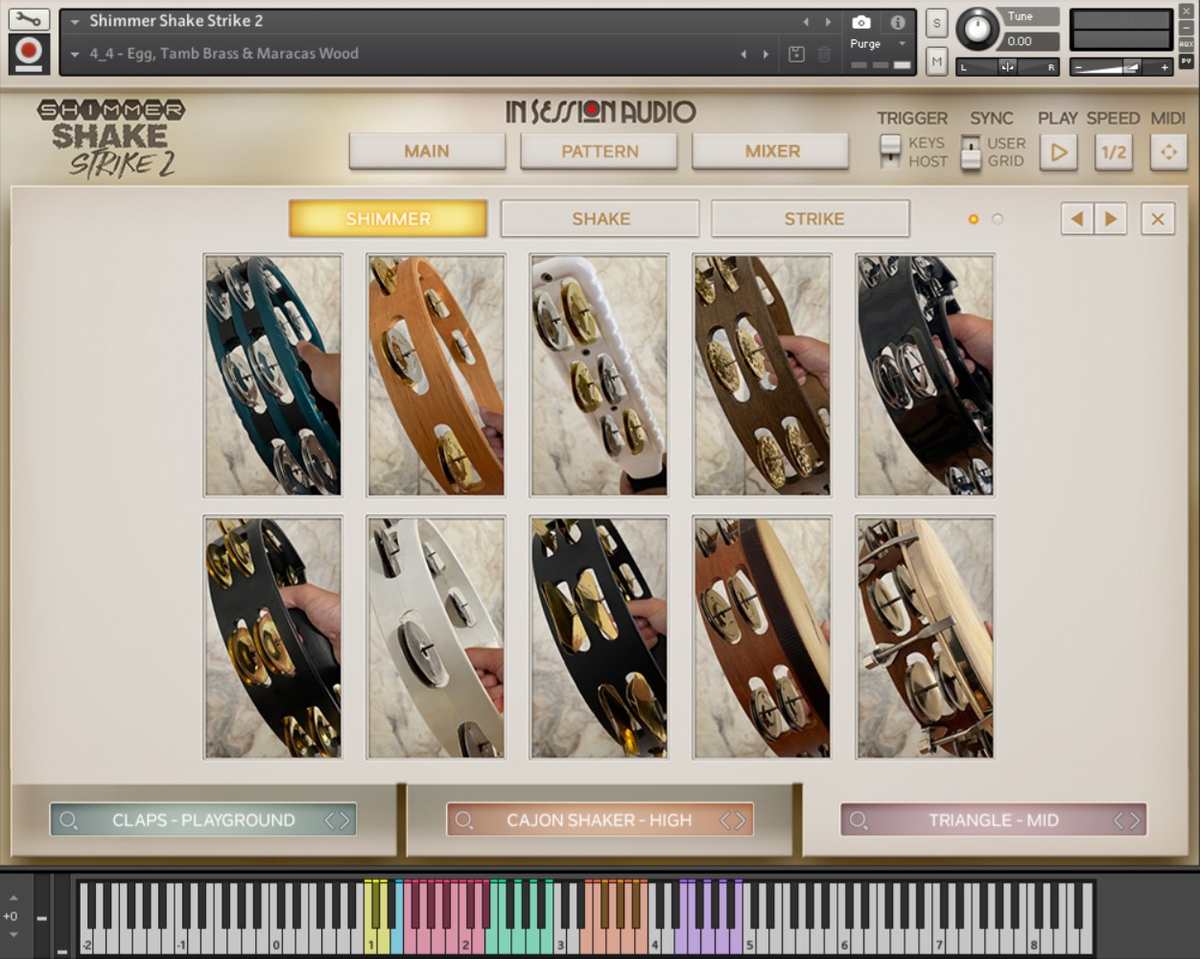The image size is (1200, 959).
Task: Close the instrument browser panel
Action: point(1157,218)
